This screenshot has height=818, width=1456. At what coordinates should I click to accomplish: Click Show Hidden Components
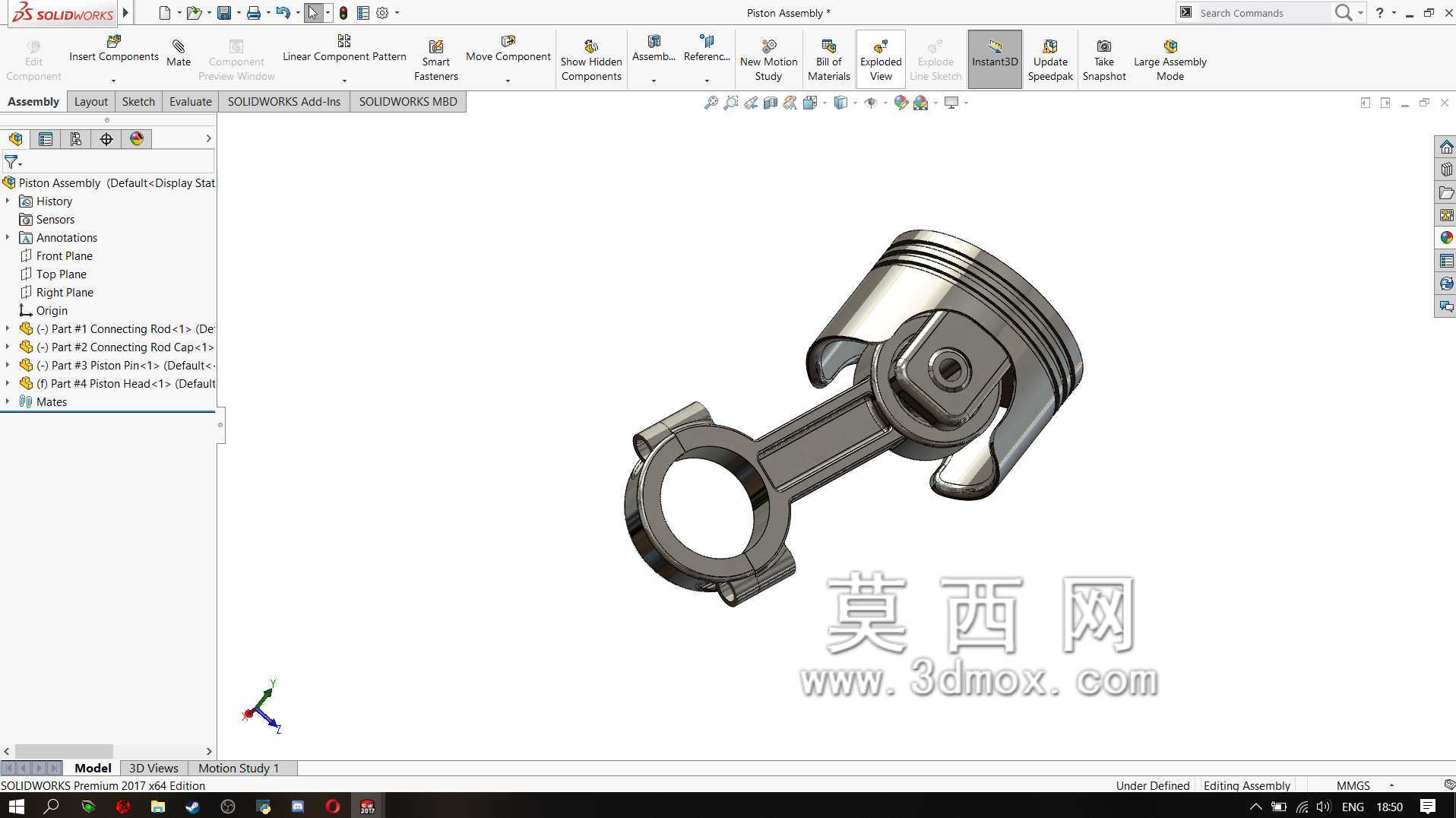click(x=591, y=60)
